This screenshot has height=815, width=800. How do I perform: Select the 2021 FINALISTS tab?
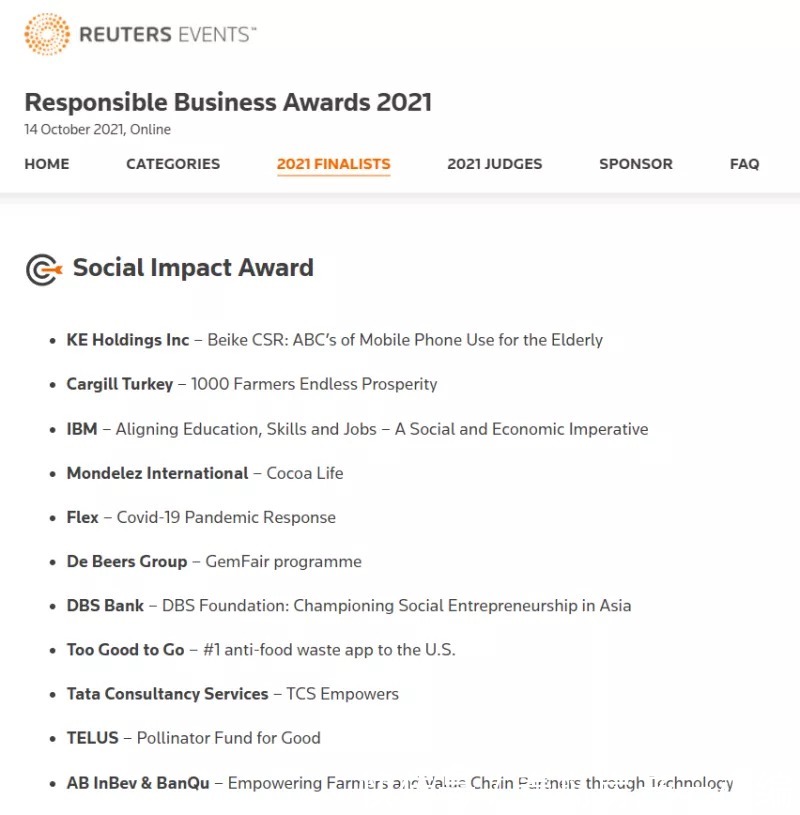[333, 164]
